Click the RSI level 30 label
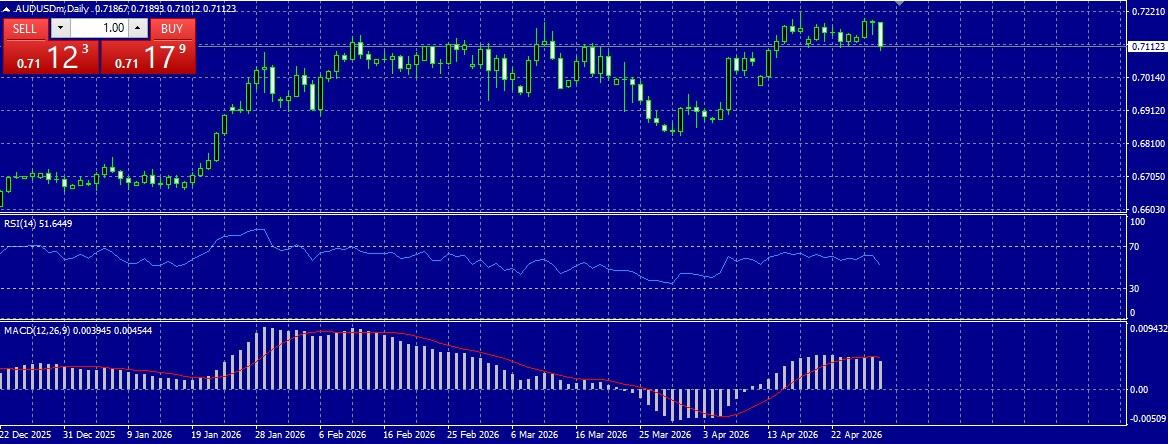This screenshot has height=444, width=1168. (x=1136, y=288)
